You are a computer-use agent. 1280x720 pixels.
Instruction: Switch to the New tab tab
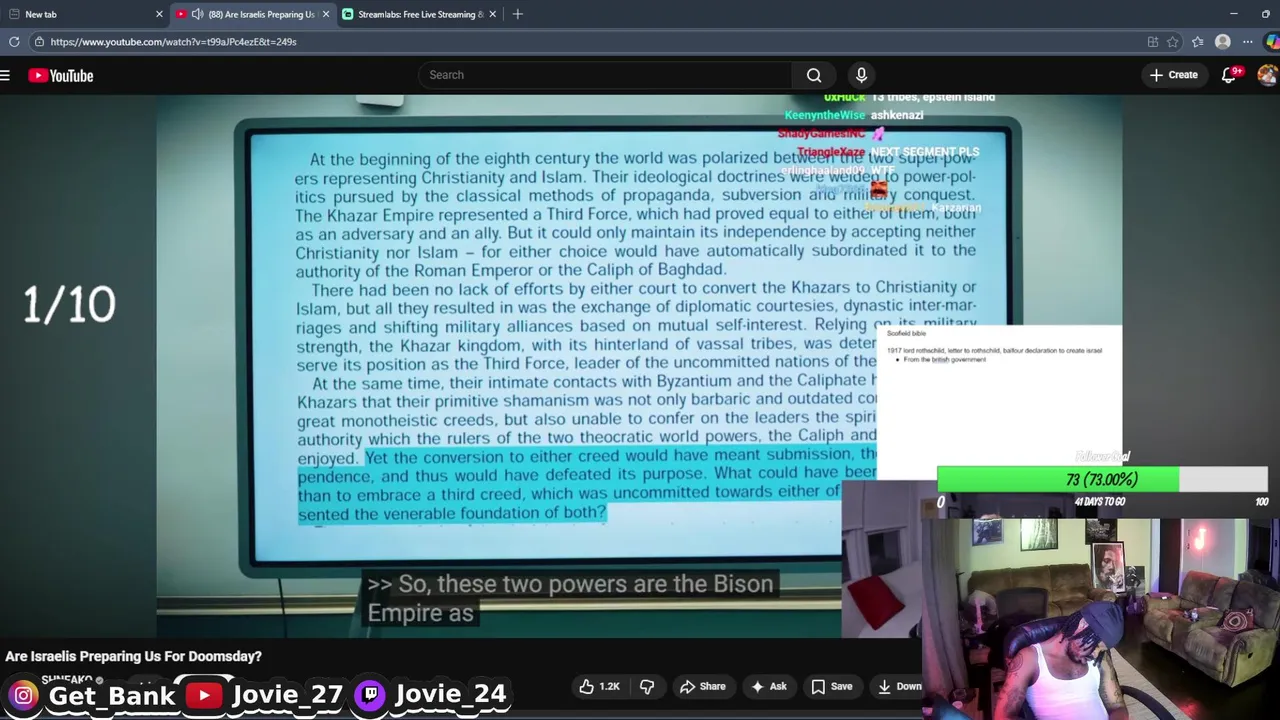tap(85, 14)
